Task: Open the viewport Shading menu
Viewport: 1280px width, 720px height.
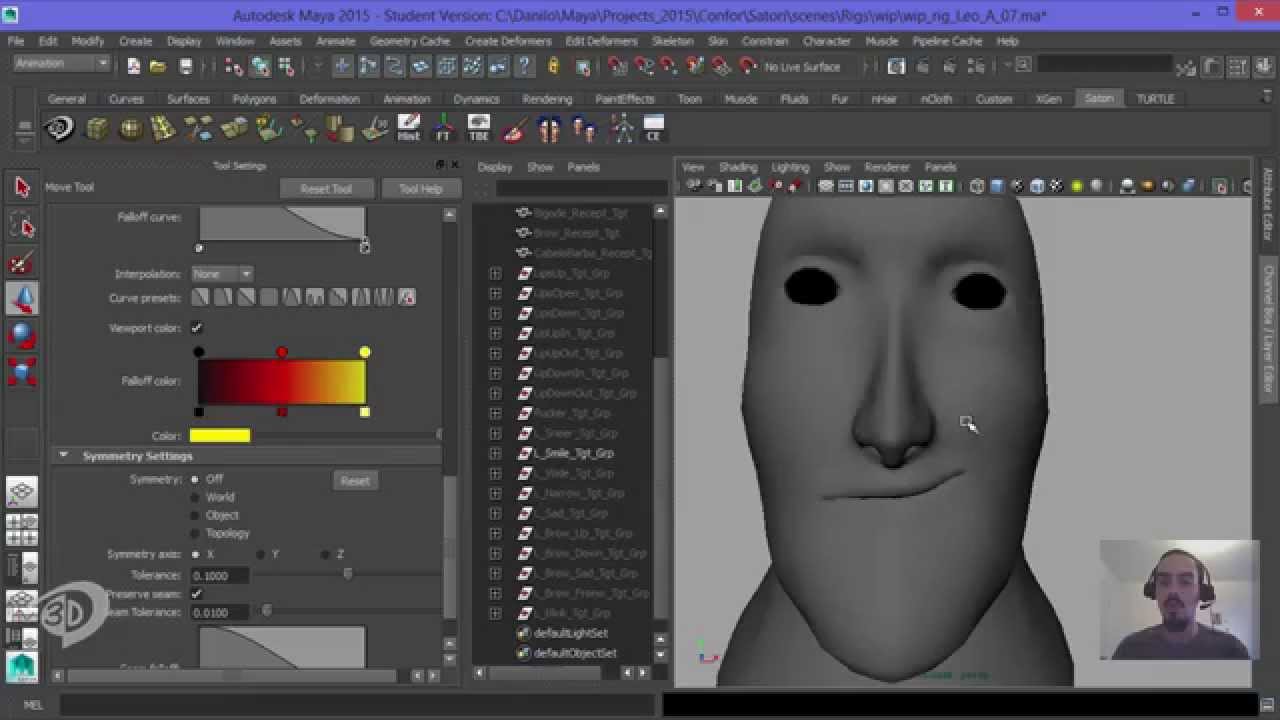Action: point(738,167)
